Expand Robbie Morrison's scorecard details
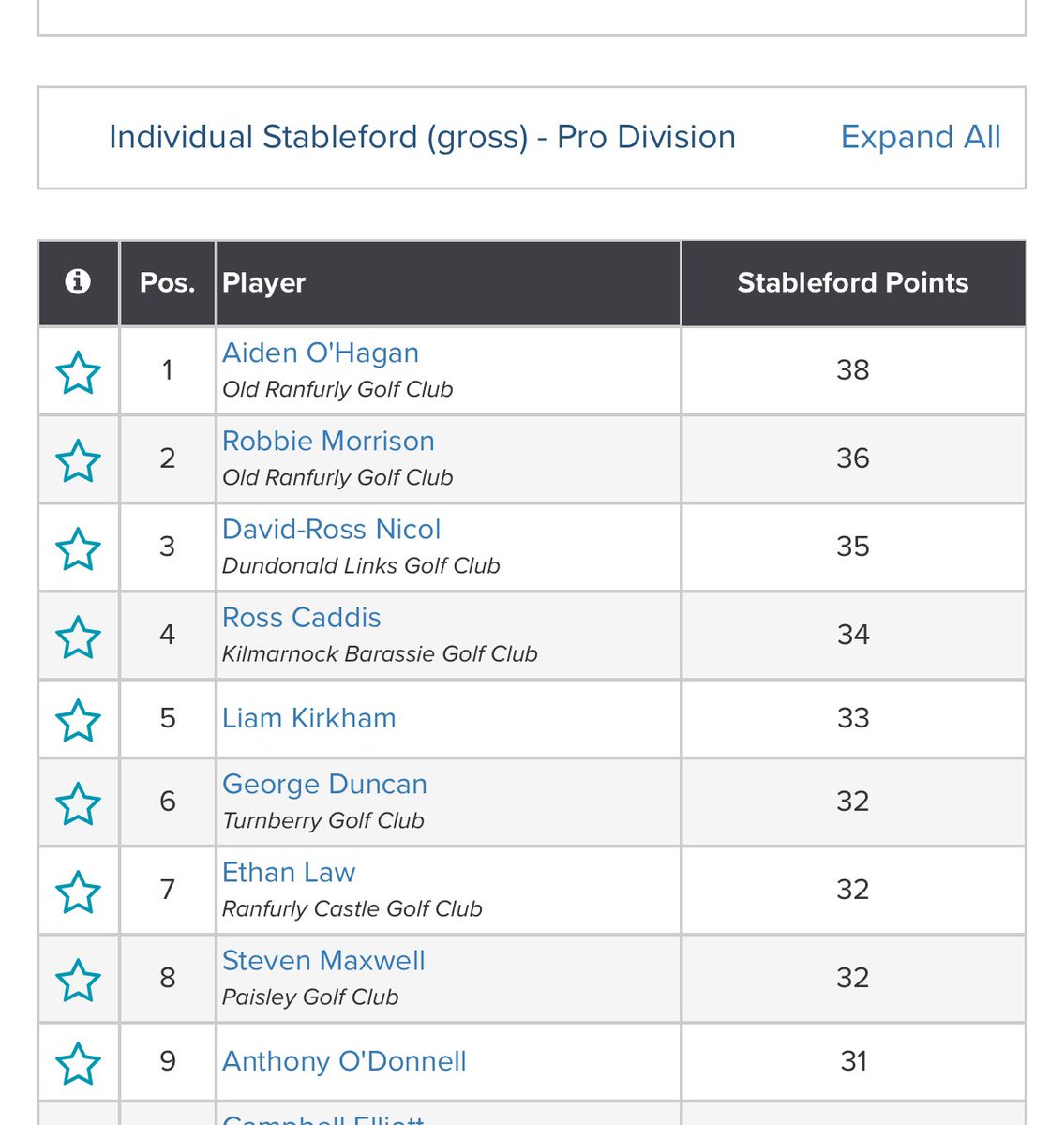This screenshot has height=1125, width=1064. pos(328,441)
